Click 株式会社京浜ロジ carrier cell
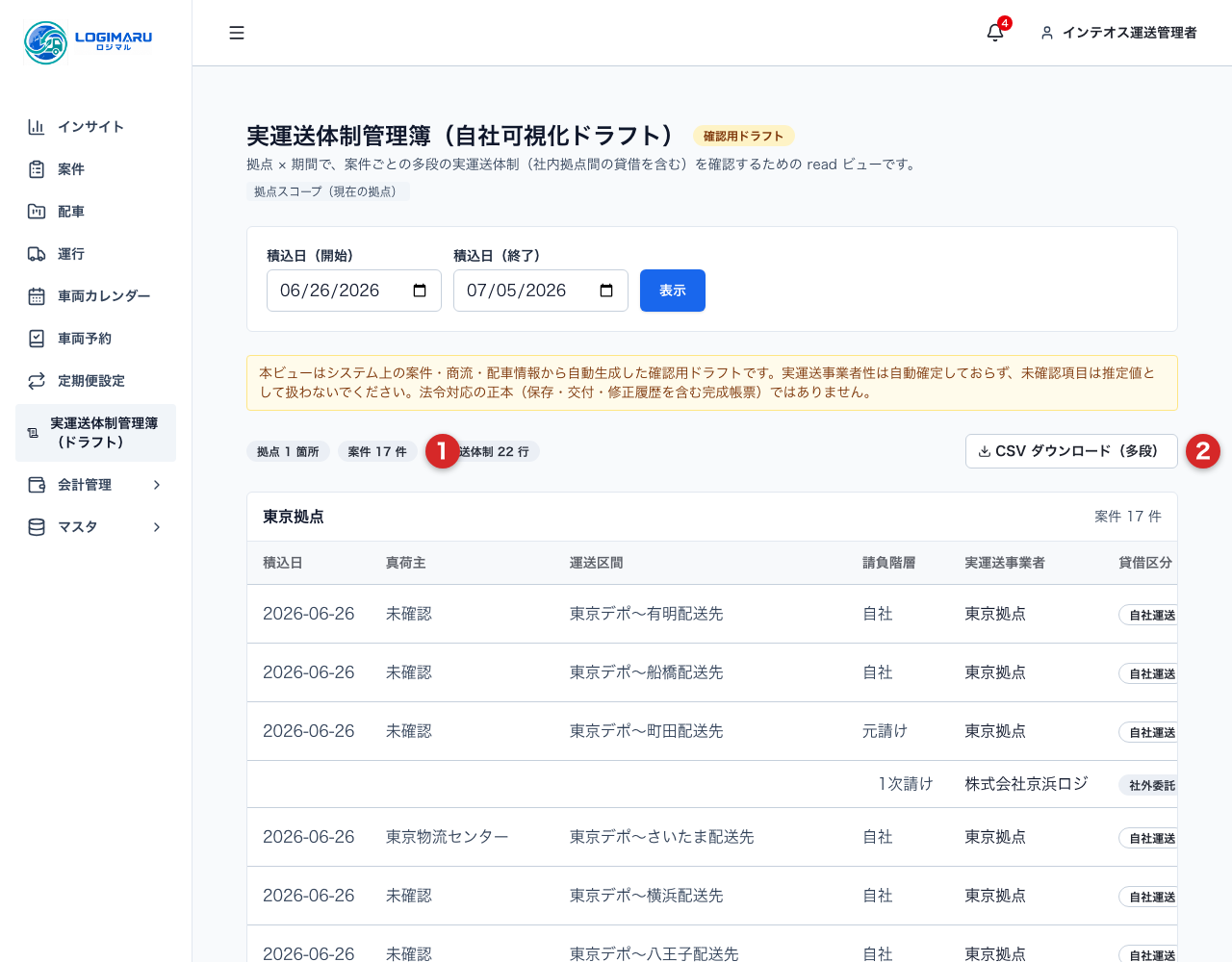This screenshot has height=962, width=1232. (1027, 784)
